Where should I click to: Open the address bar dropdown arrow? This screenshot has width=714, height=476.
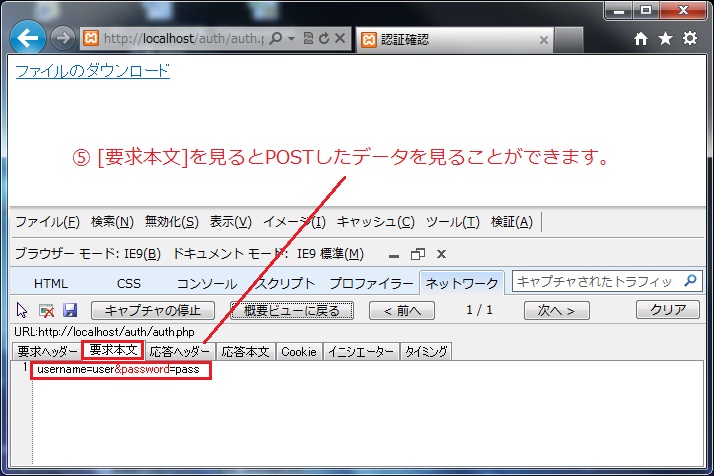pyautogui.click(x=291, y=39)
